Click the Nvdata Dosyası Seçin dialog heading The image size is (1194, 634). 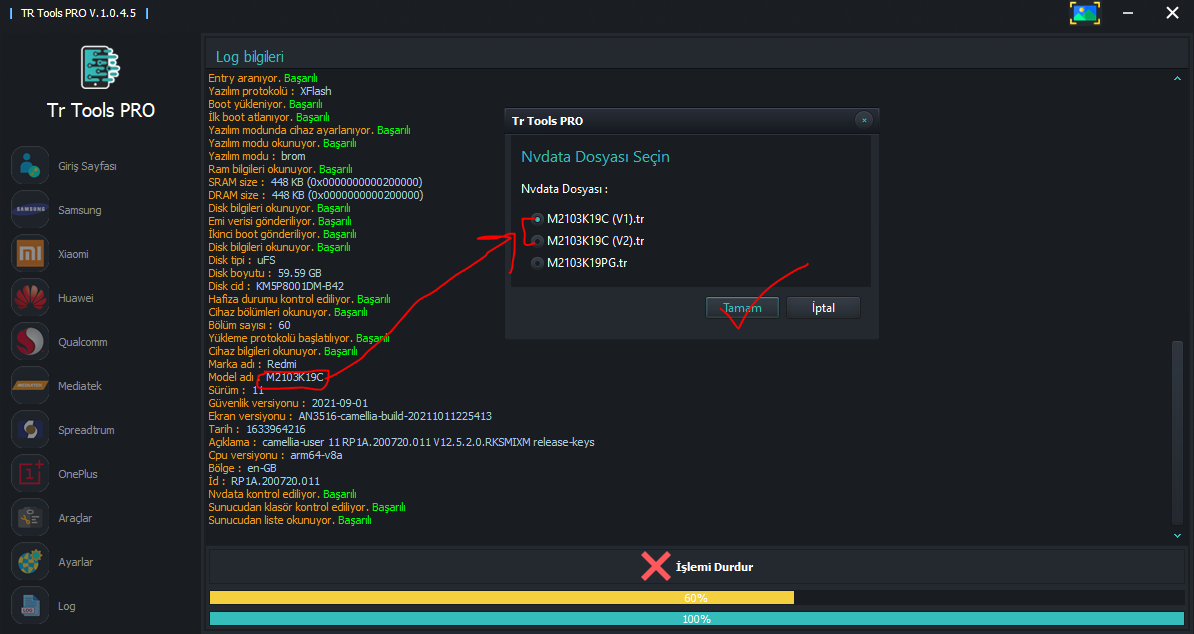click(595, 157)
